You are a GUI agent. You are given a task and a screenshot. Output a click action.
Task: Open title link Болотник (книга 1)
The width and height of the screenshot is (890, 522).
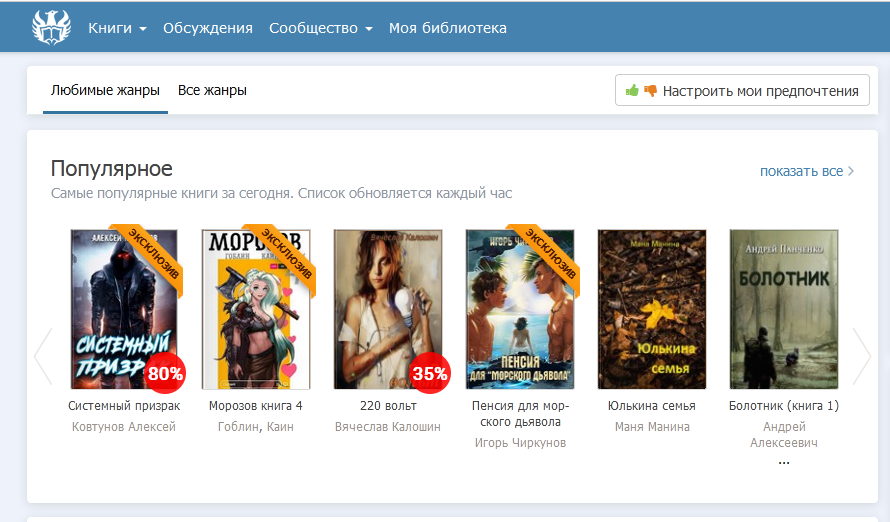784,406
